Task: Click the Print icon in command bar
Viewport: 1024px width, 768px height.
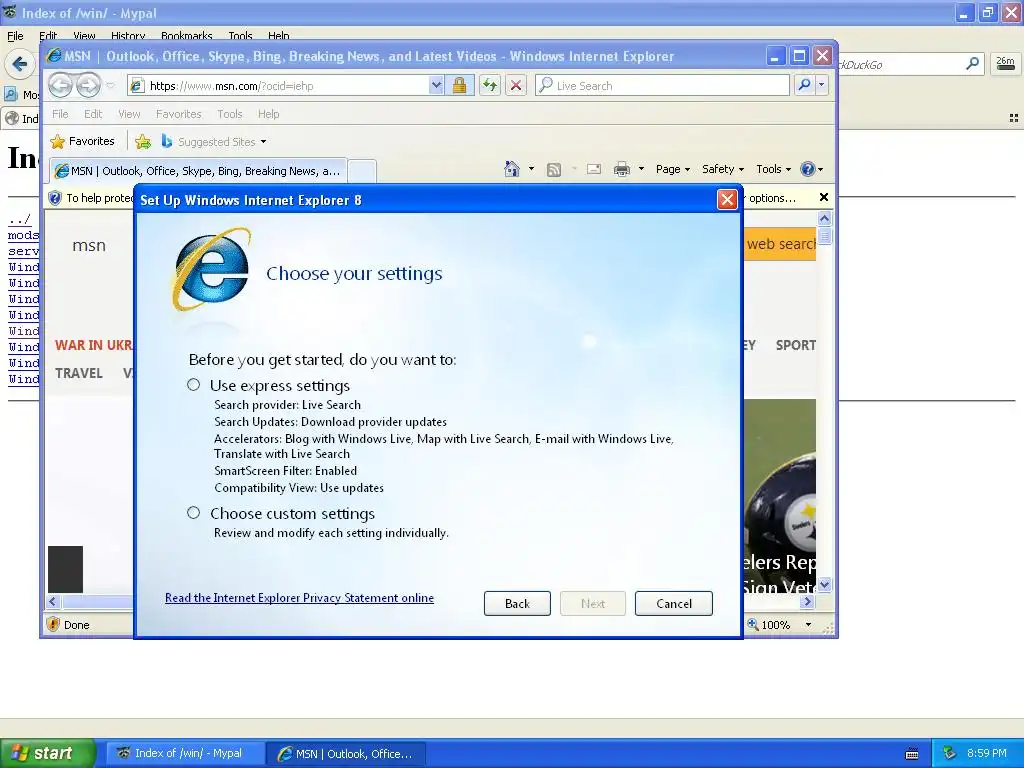Action: 622,170
